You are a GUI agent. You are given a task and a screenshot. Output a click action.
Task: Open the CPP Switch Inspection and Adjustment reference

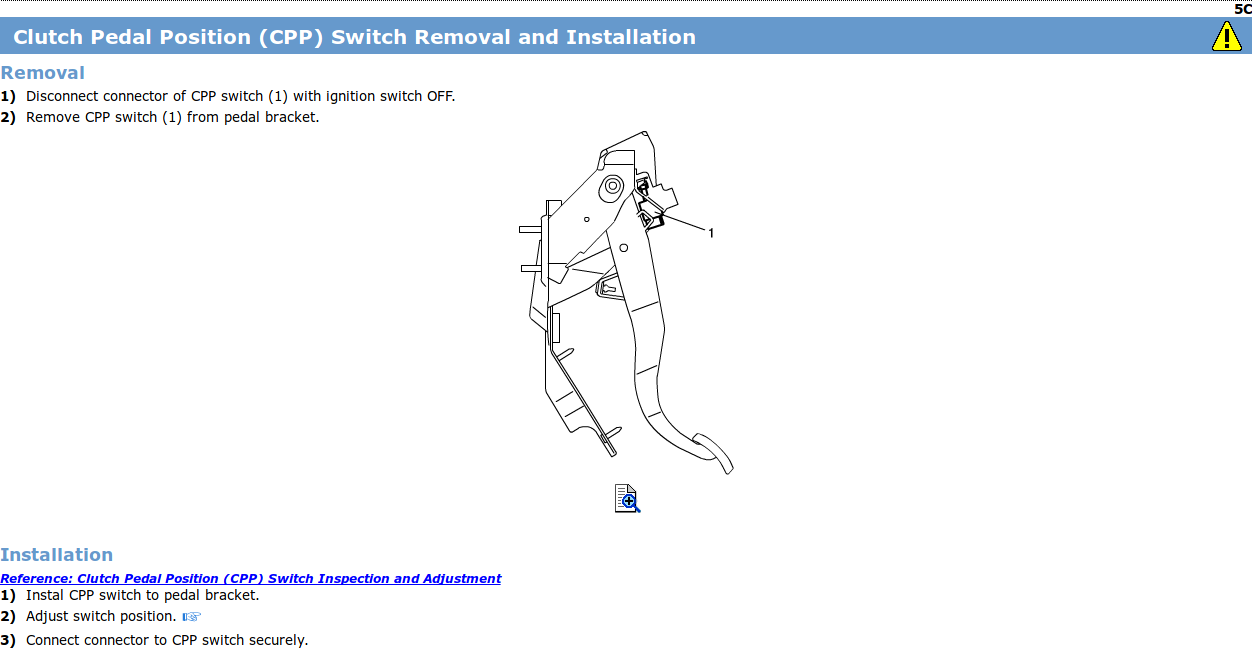(250, 578)
